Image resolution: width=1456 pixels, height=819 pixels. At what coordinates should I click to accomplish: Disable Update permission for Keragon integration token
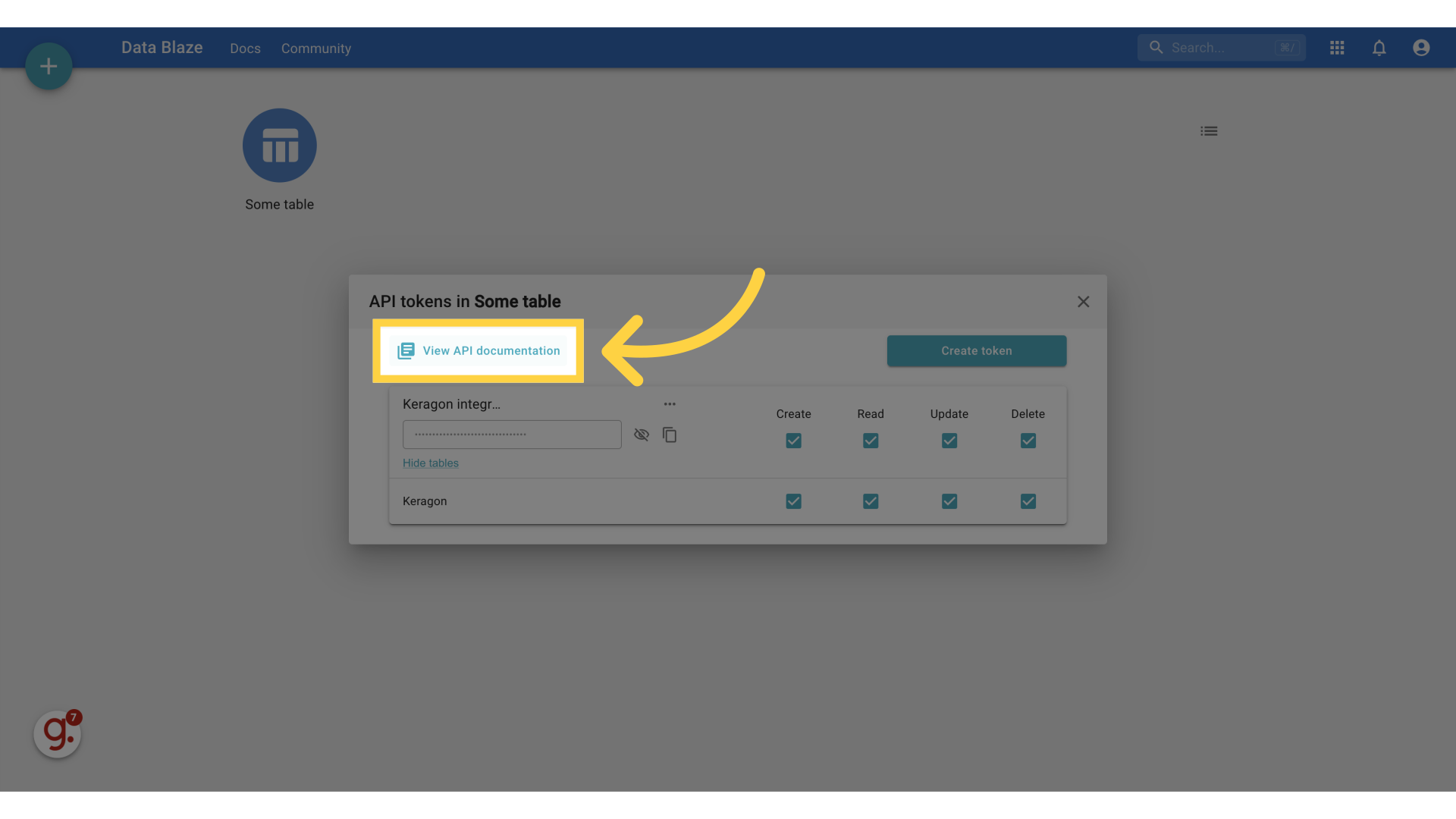pyautogui.click(x=949, y=440)
